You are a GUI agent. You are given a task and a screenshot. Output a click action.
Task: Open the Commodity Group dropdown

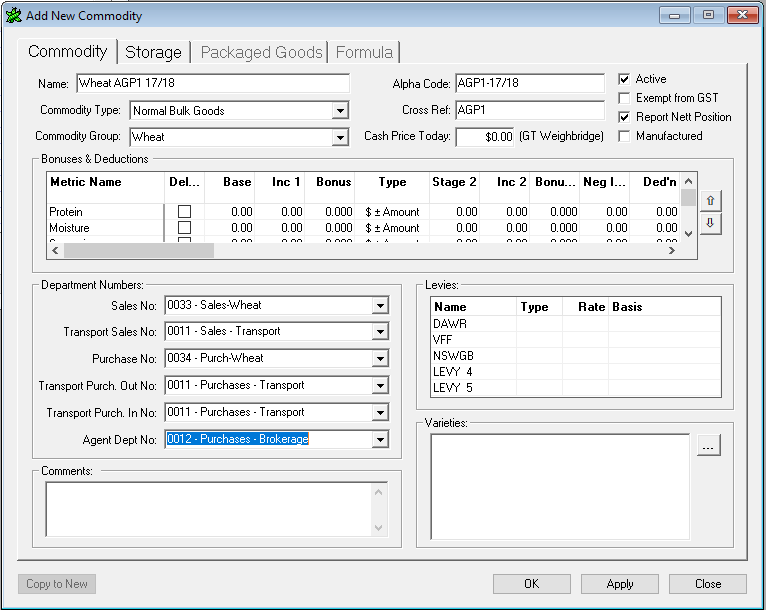tap(340, 137)
